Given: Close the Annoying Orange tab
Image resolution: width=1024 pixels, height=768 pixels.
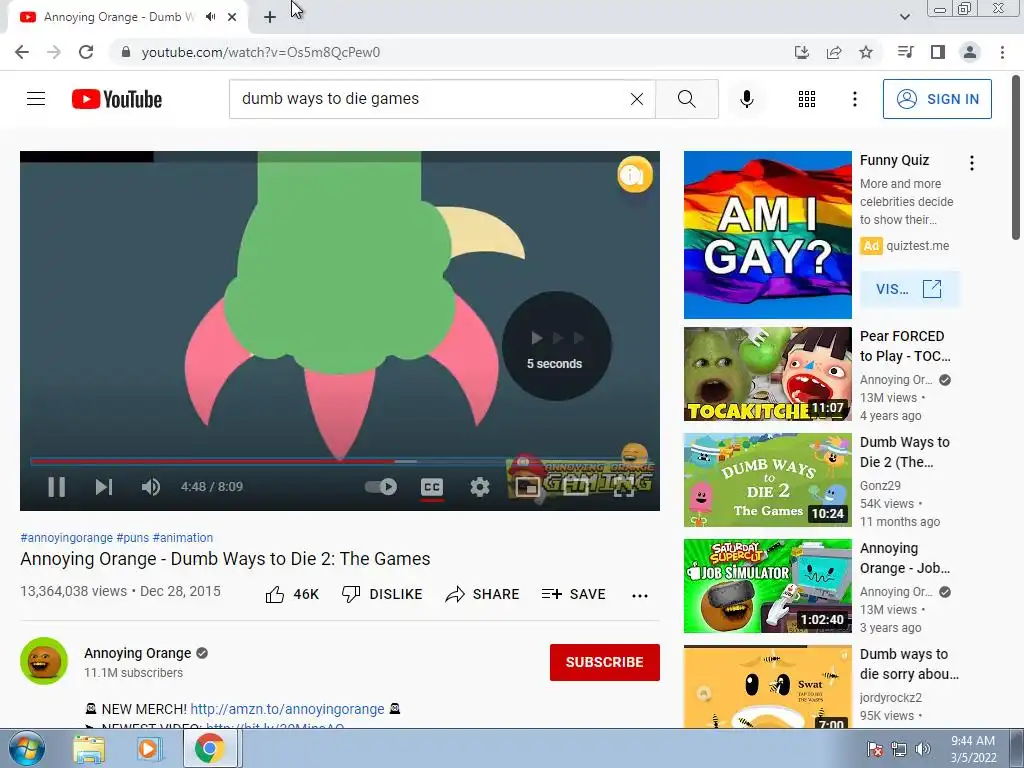Looking at the screenshot, I should [232, 17].
